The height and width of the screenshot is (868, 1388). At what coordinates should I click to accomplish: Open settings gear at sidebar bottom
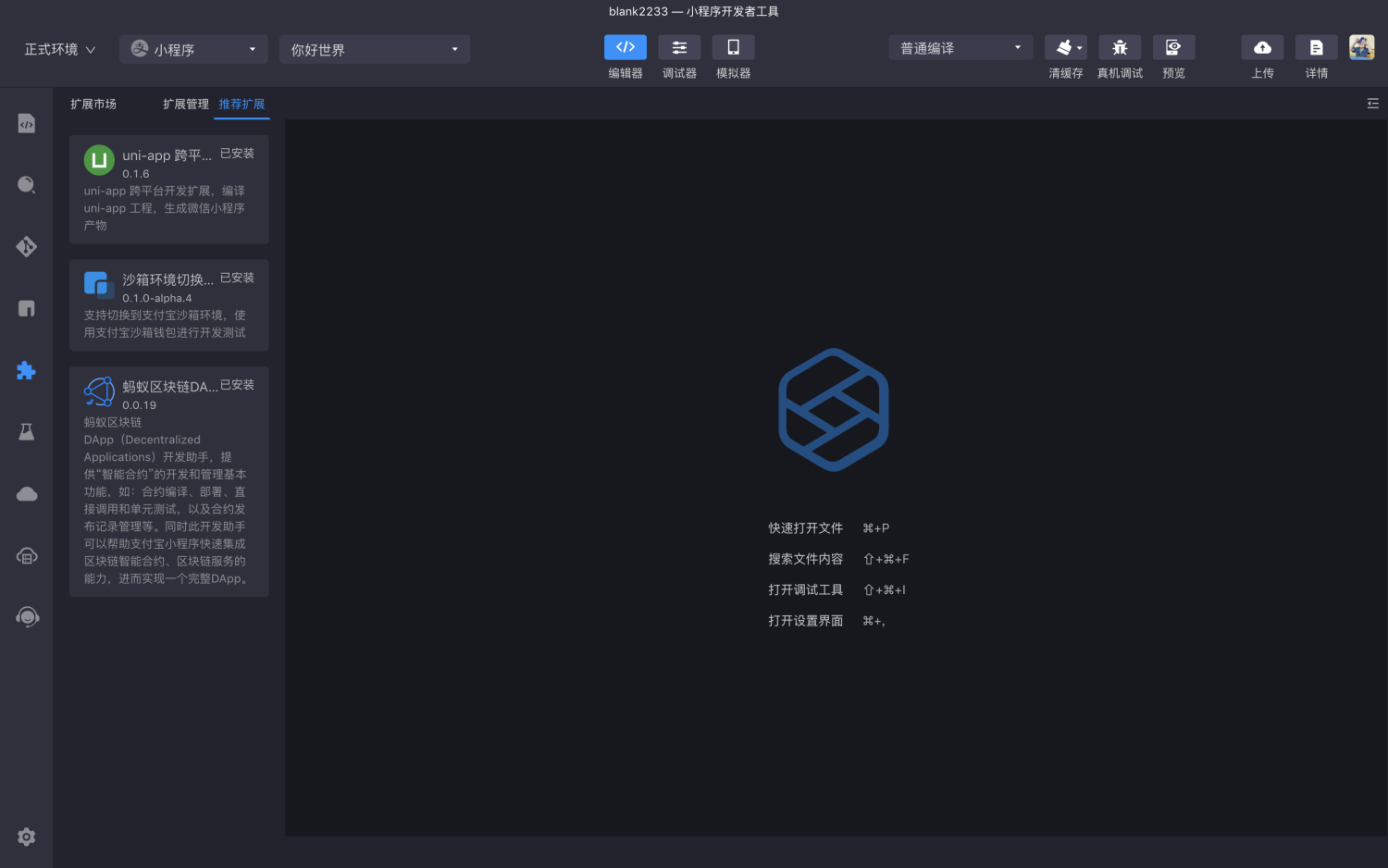27,837
